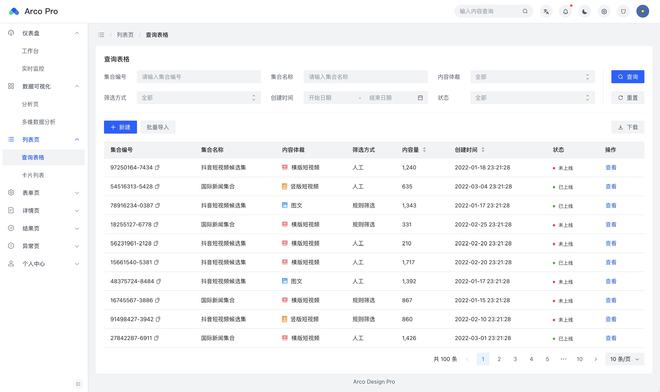
Task: Open the page settings gear icon
Action: point(604,11)
